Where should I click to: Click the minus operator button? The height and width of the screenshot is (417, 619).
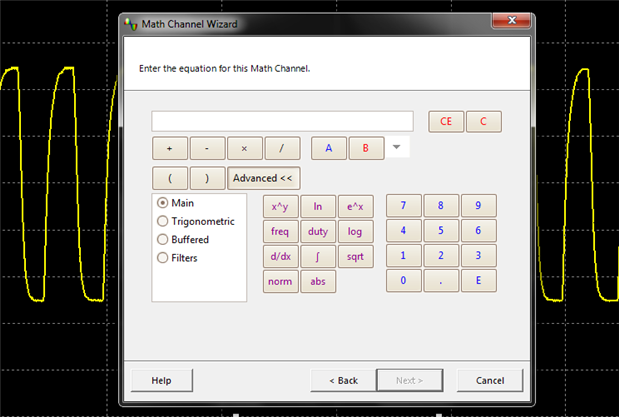(207, 148)
